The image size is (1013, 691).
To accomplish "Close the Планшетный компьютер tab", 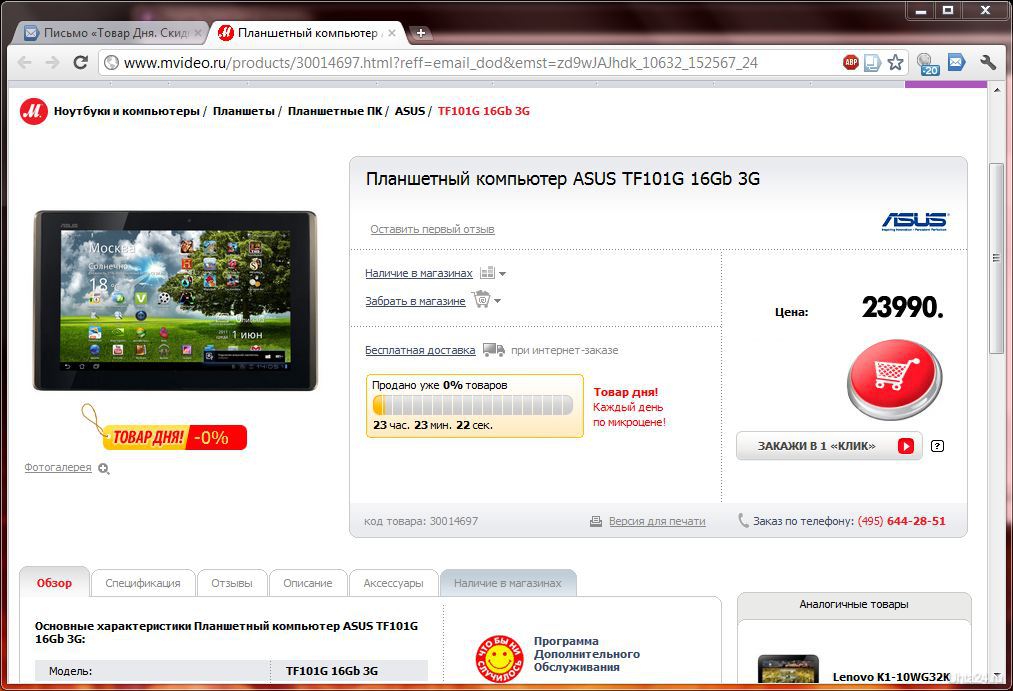I will [x=392, y=33].
